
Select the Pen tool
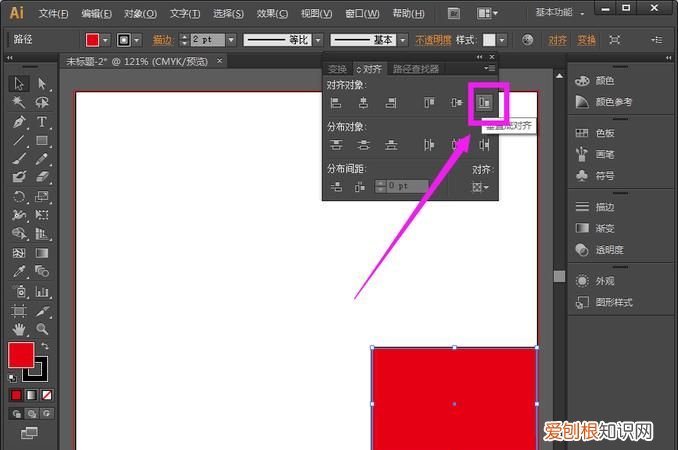(19, 121)
